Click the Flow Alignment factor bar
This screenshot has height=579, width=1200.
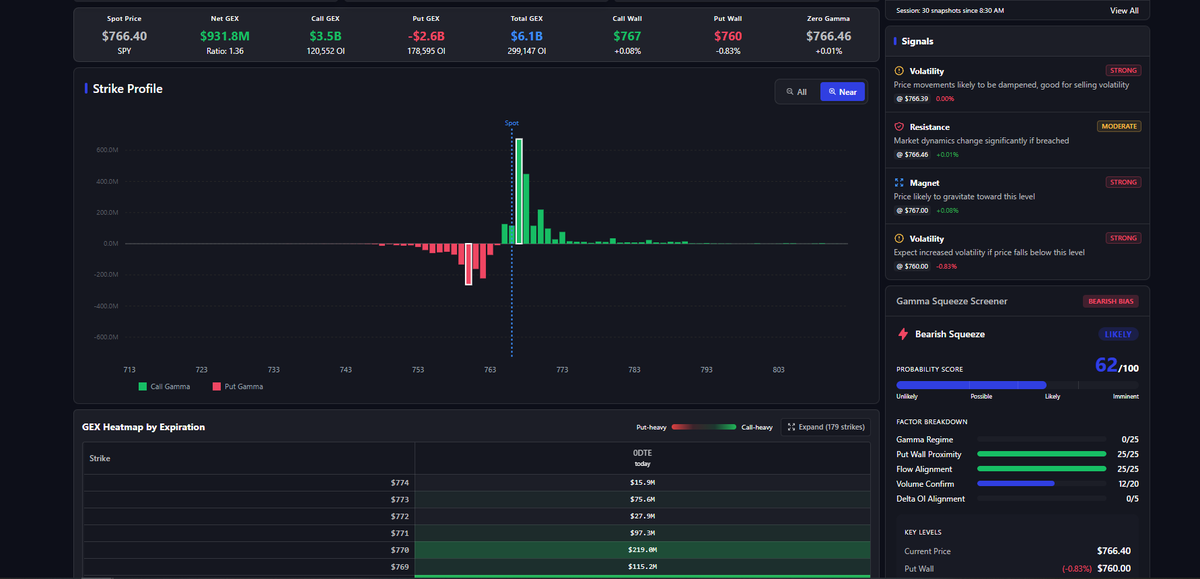pyautogui.click(x=1040, y=469)
